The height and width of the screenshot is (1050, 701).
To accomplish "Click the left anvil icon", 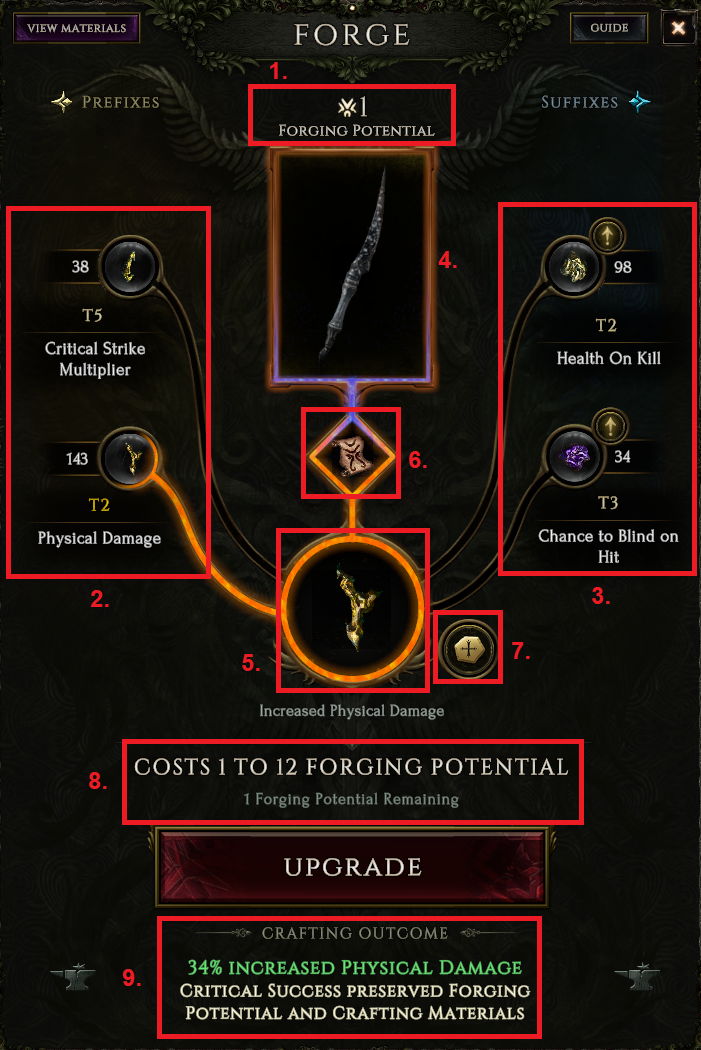I will [x=73, y=977].
